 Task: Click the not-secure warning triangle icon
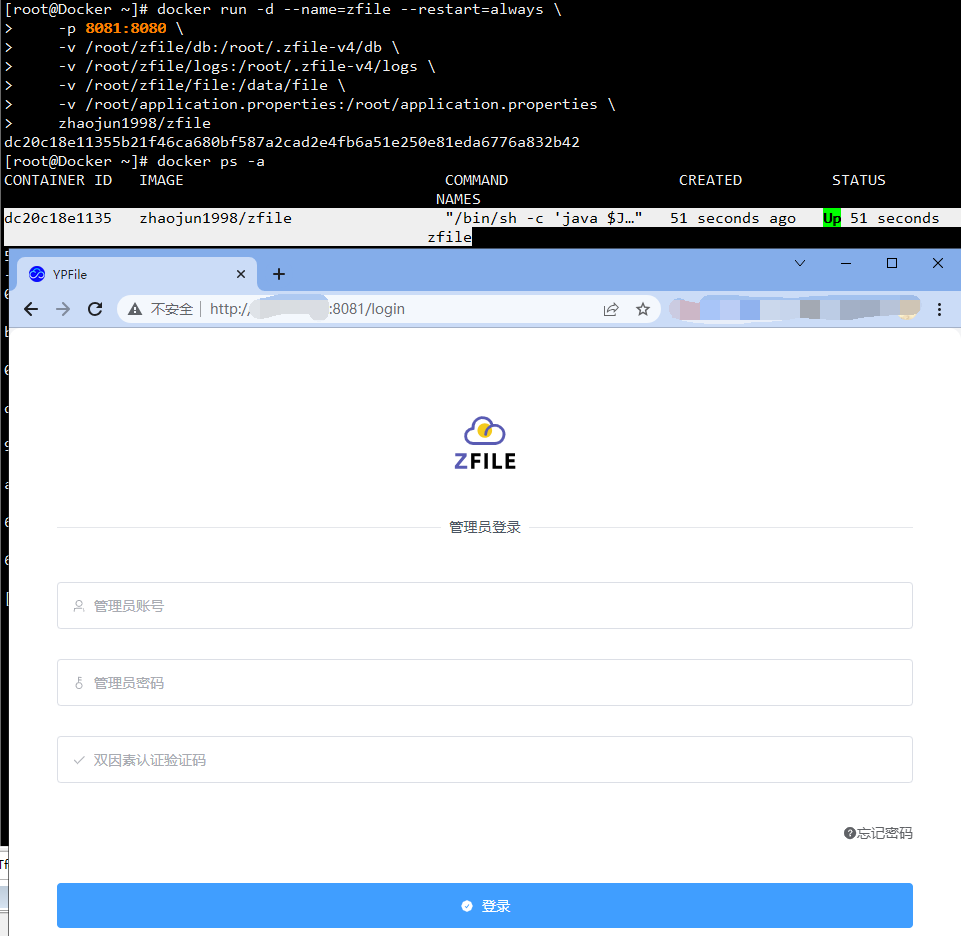pos(135,309)
